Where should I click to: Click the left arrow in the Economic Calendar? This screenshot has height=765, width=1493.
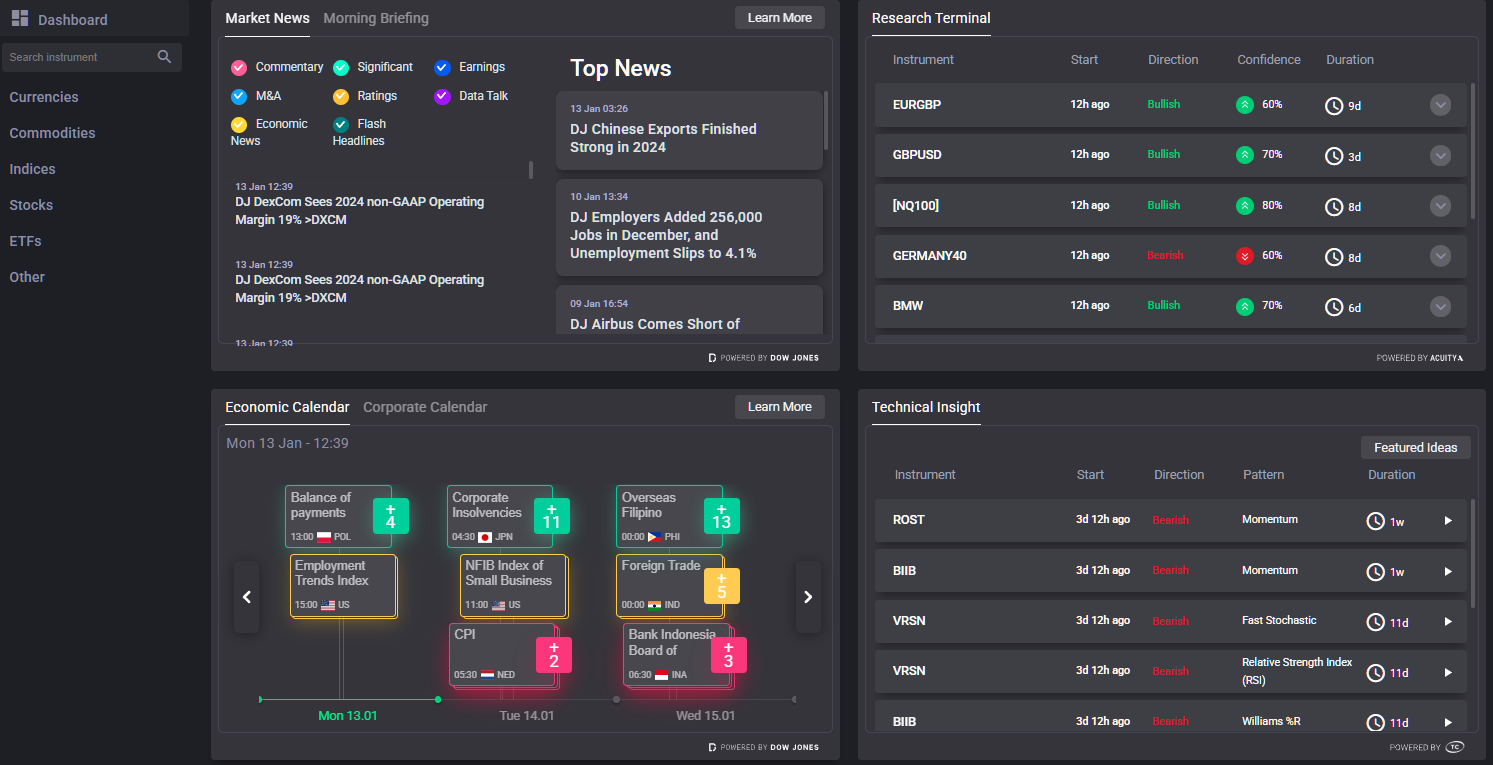(246, 597)
